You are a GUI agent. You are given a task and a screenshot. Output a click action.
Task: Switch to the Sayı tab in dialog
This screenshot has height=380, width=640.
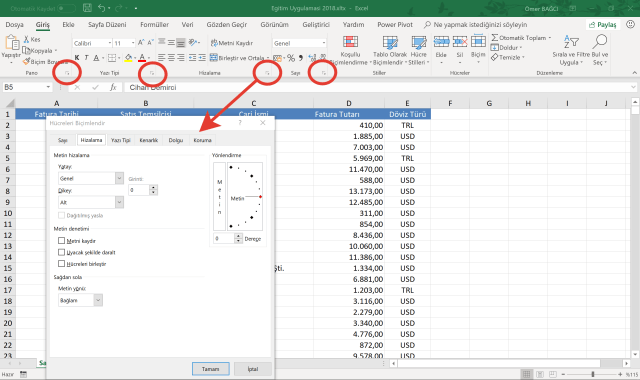[62, 140]
